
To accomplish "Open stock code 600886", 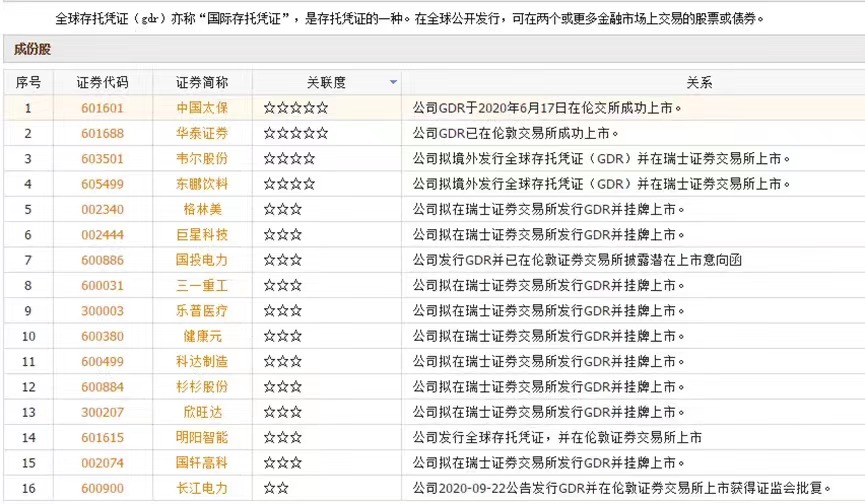I will point(103,260).
